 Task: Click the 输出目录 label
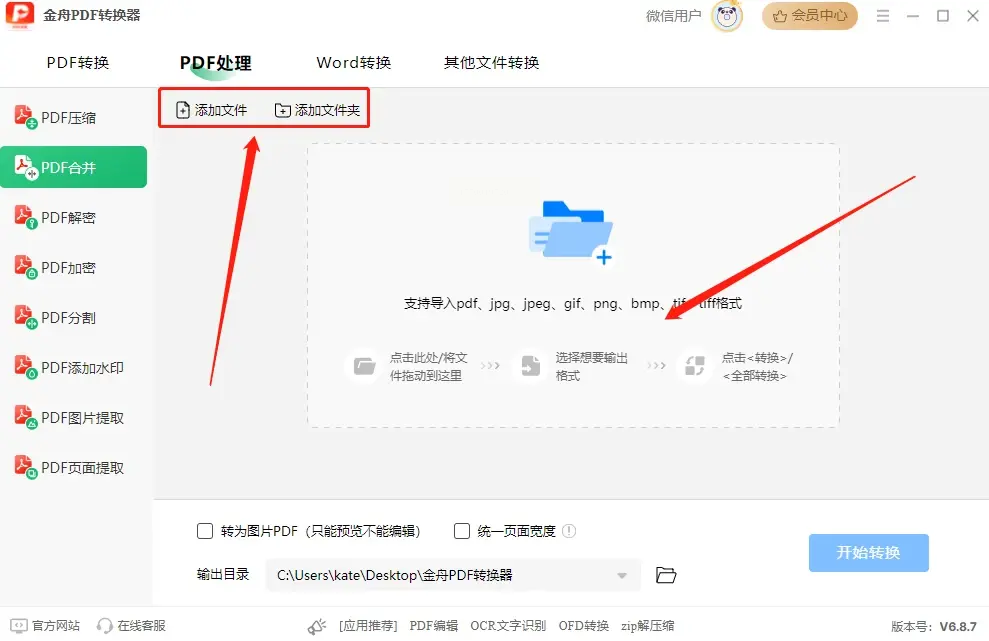[x=223, y=574]
